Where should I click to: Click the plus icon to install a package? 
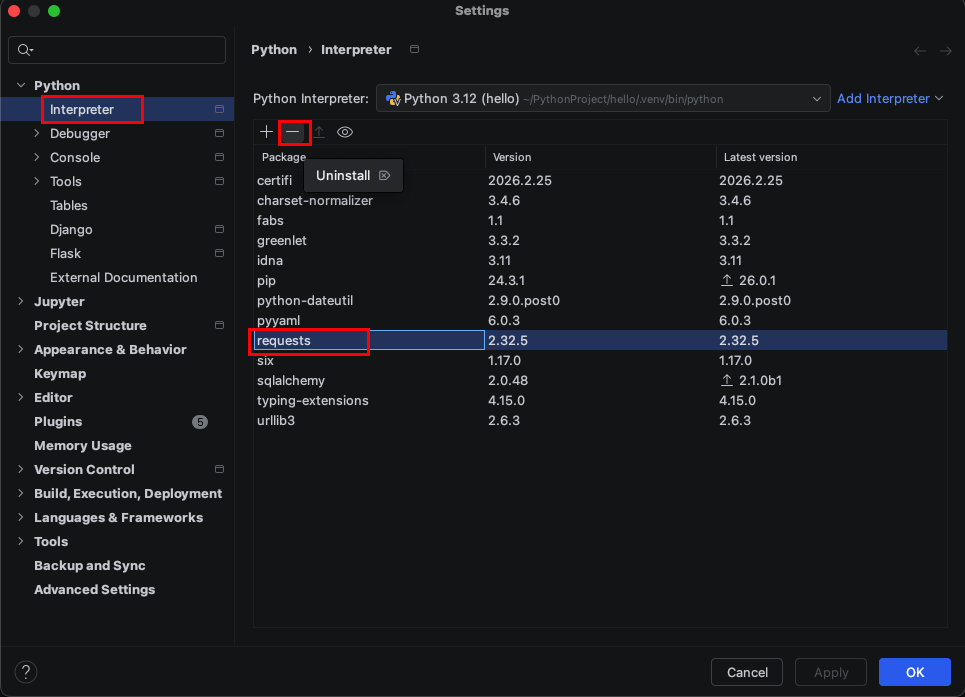266,132
